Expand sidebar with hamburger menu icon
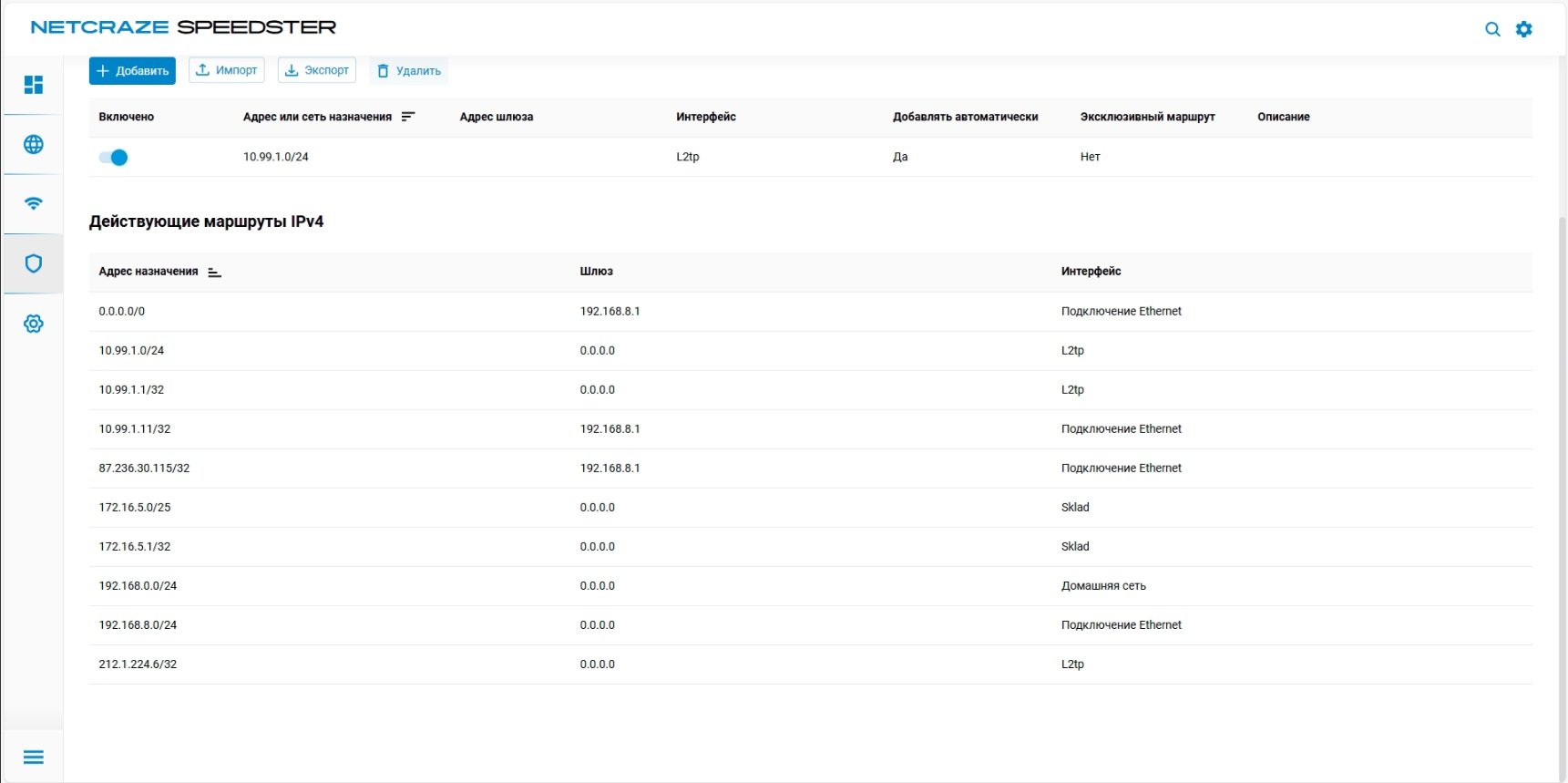This screenshot has width=1568, height=783. click(x=34, y=757)
